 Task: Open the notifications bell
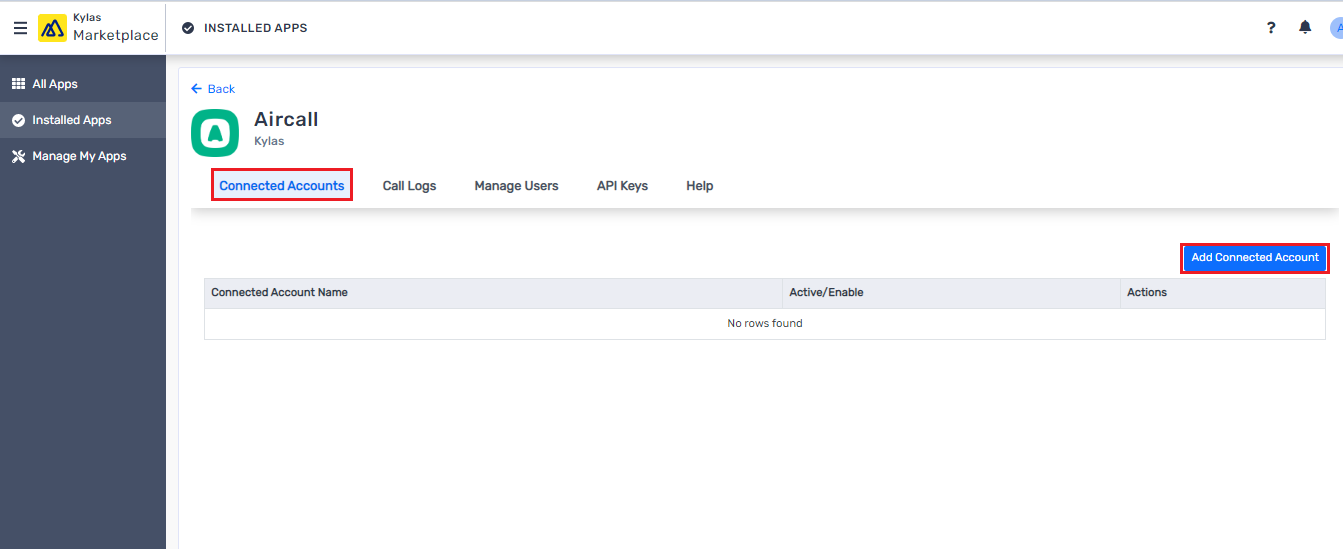1305,28
